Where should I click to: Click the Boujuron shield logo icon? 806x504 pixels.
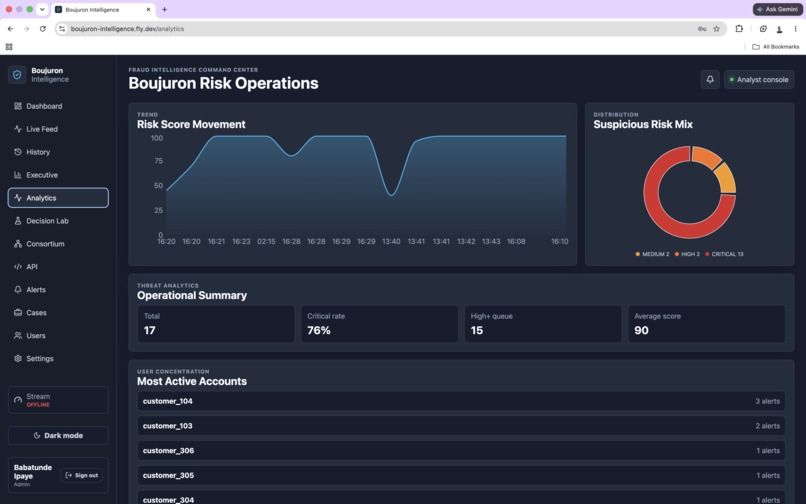(x=17, y=75)
